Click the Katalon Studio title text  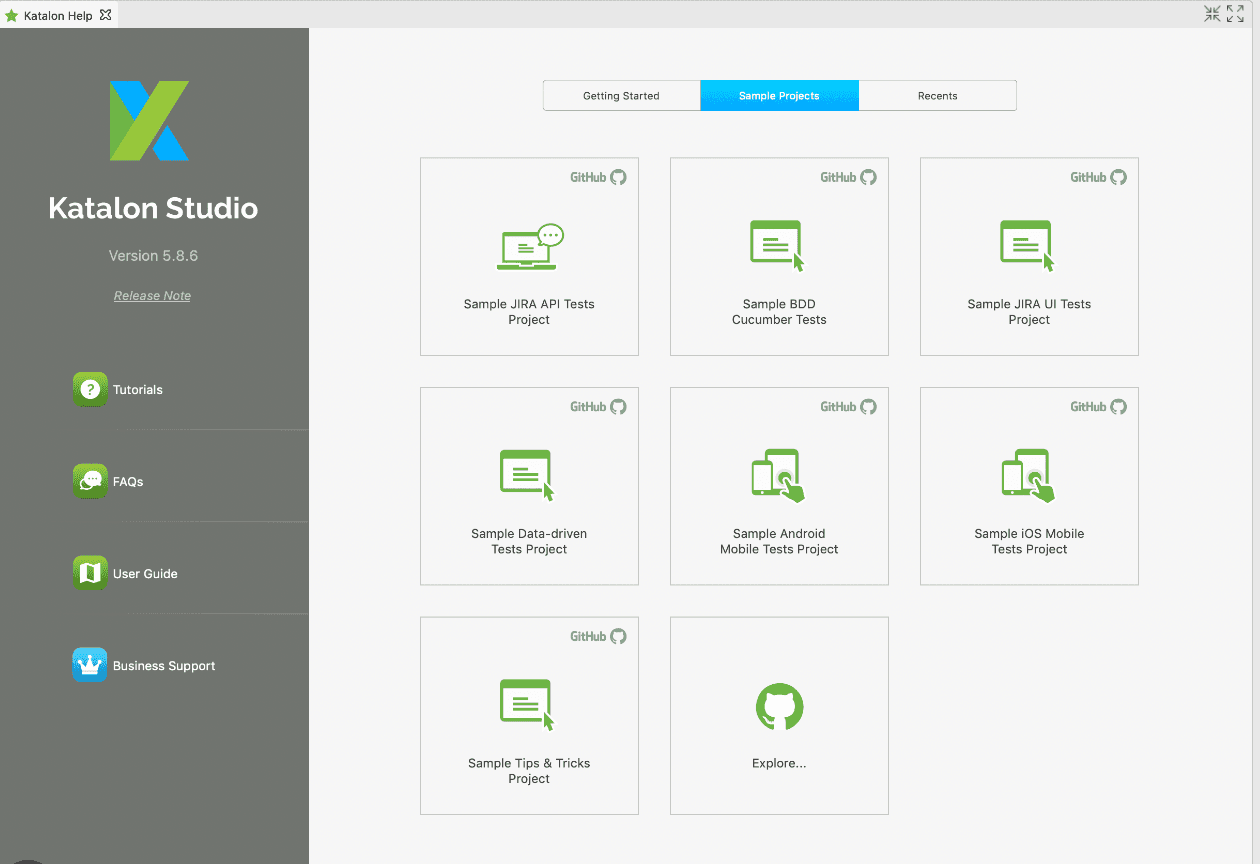pyautogui.click(x=153, y=208)
